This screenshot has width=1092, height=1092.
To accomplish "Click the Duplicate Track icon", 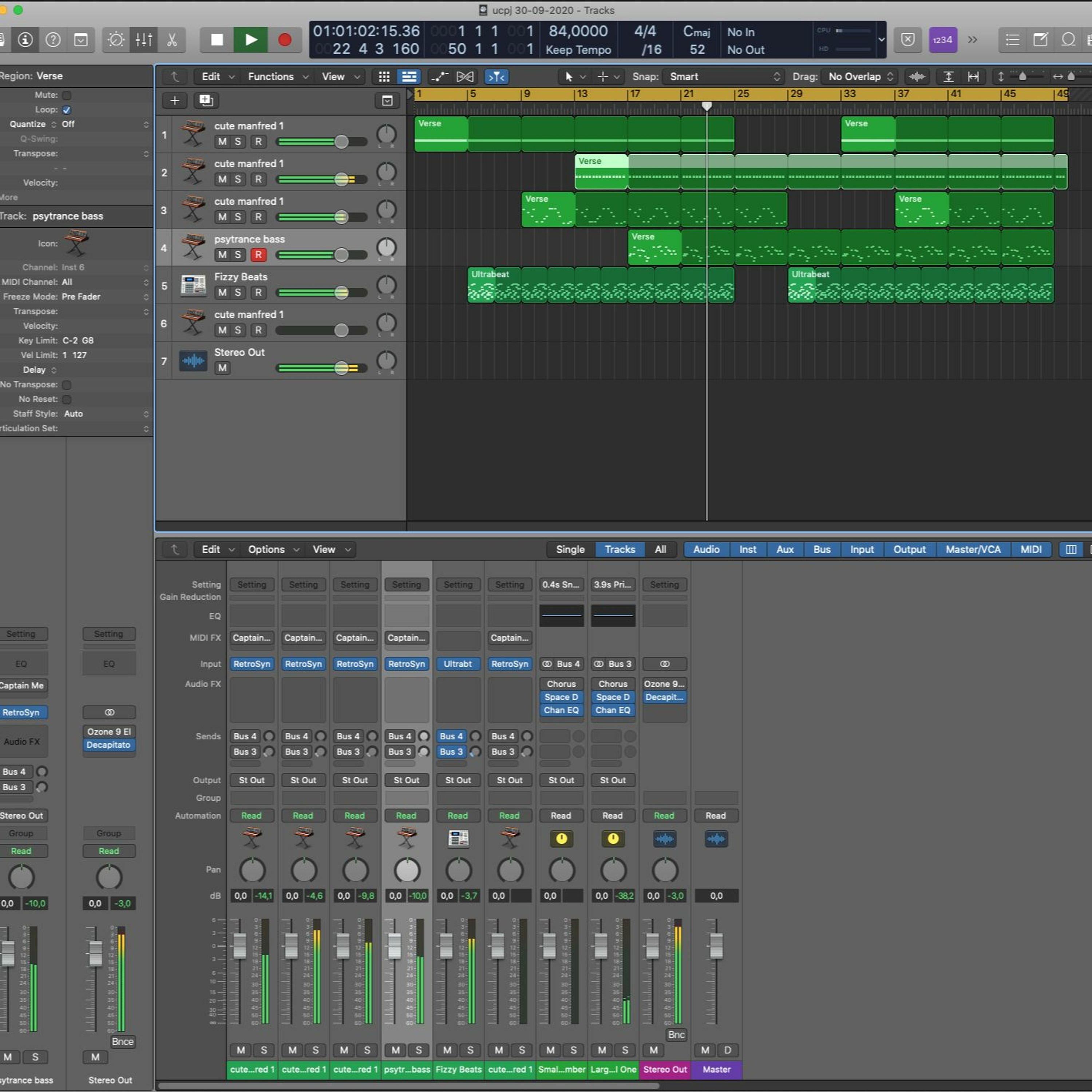I will (206, 100).
